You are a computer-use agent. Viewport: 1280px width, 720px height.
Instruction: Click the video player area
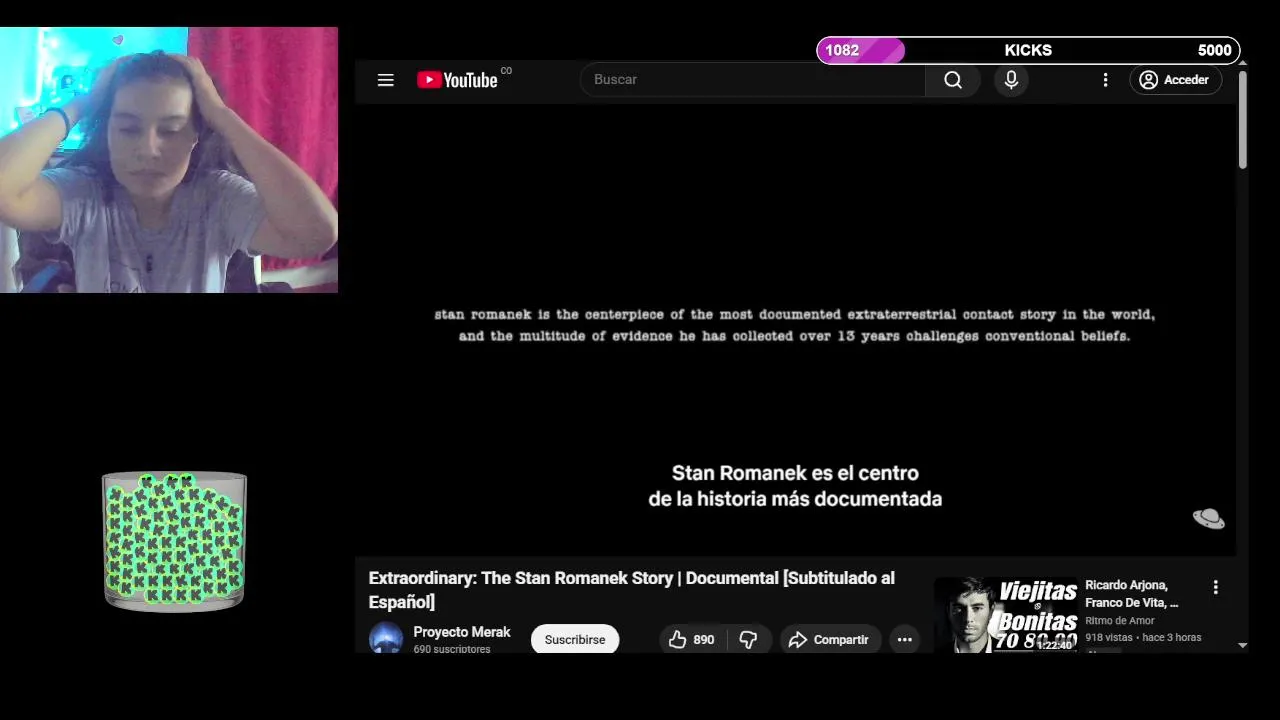[795, 330]
